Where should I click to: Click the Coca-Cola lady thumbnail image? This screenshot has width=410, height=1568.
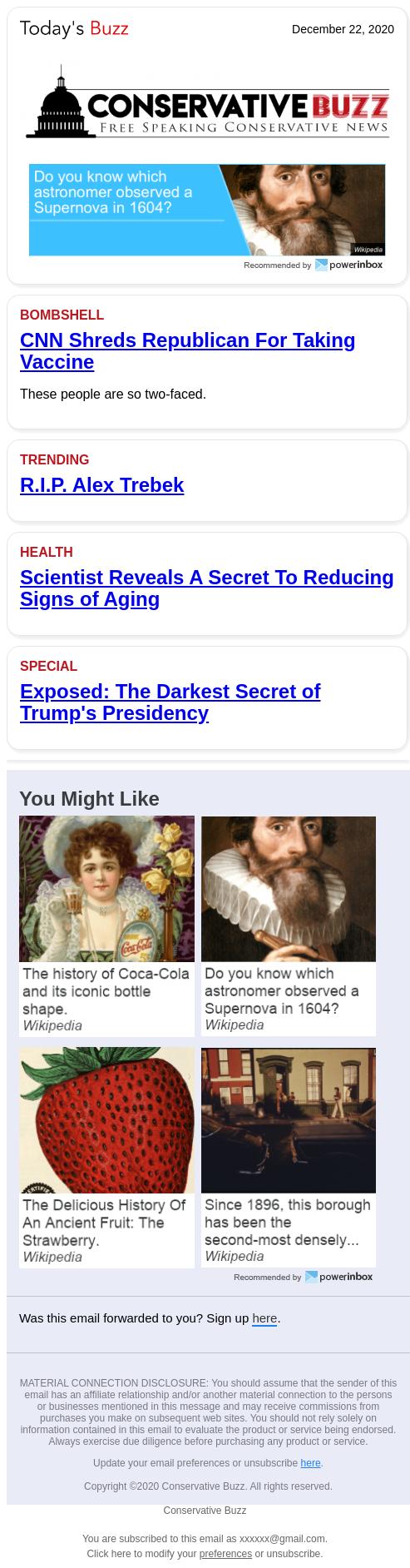(x=106, y=889)
